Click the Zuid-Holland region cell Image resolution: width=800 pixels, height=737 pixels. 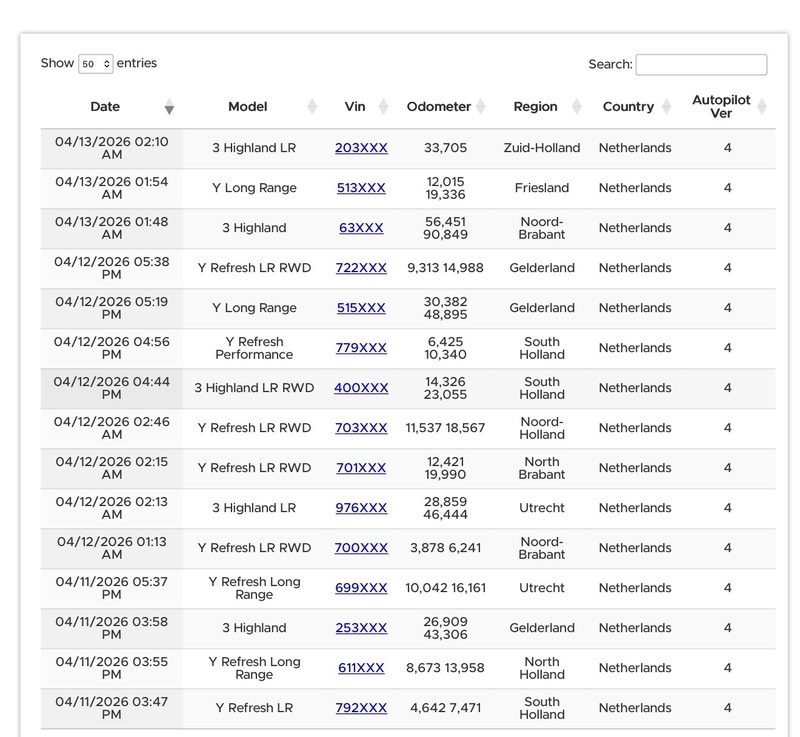click(x=542, y=148)
